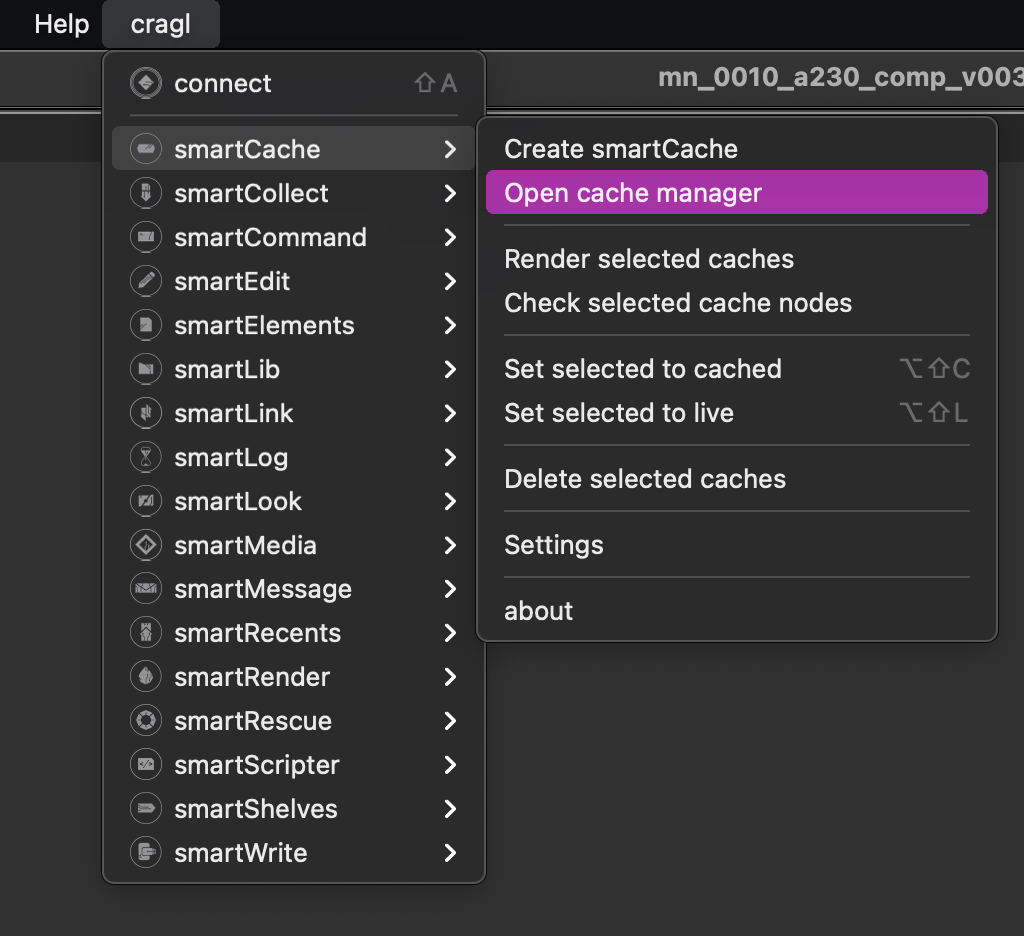Select the smartLook icon

[x=146, y=501]
